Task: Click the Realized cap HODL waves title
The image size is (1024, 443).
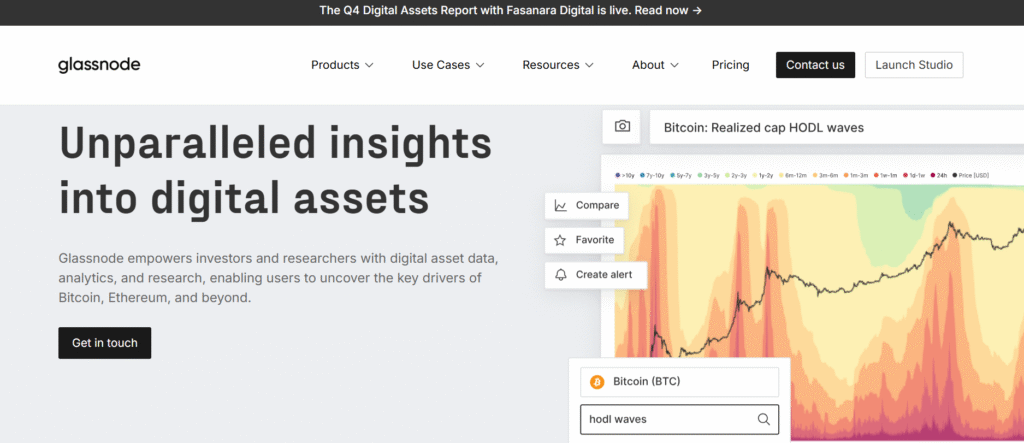Action: pos(763,127)
